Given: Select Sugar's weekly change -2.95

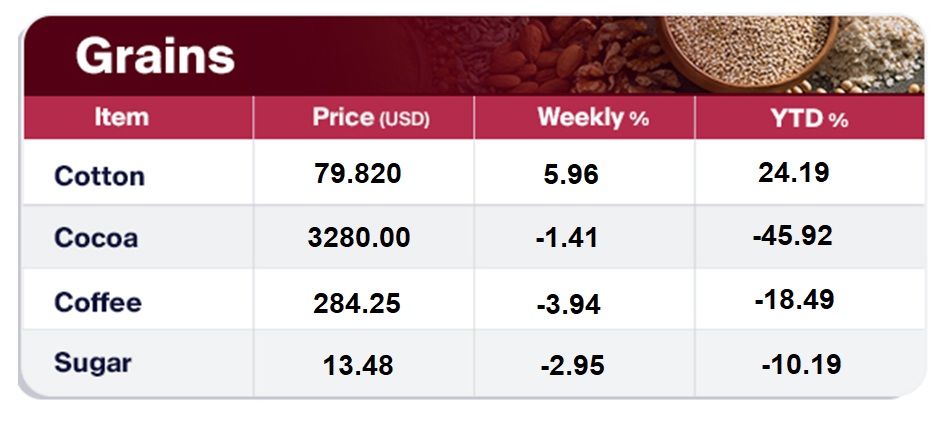Looking at the screenshot, I should 571,365.
